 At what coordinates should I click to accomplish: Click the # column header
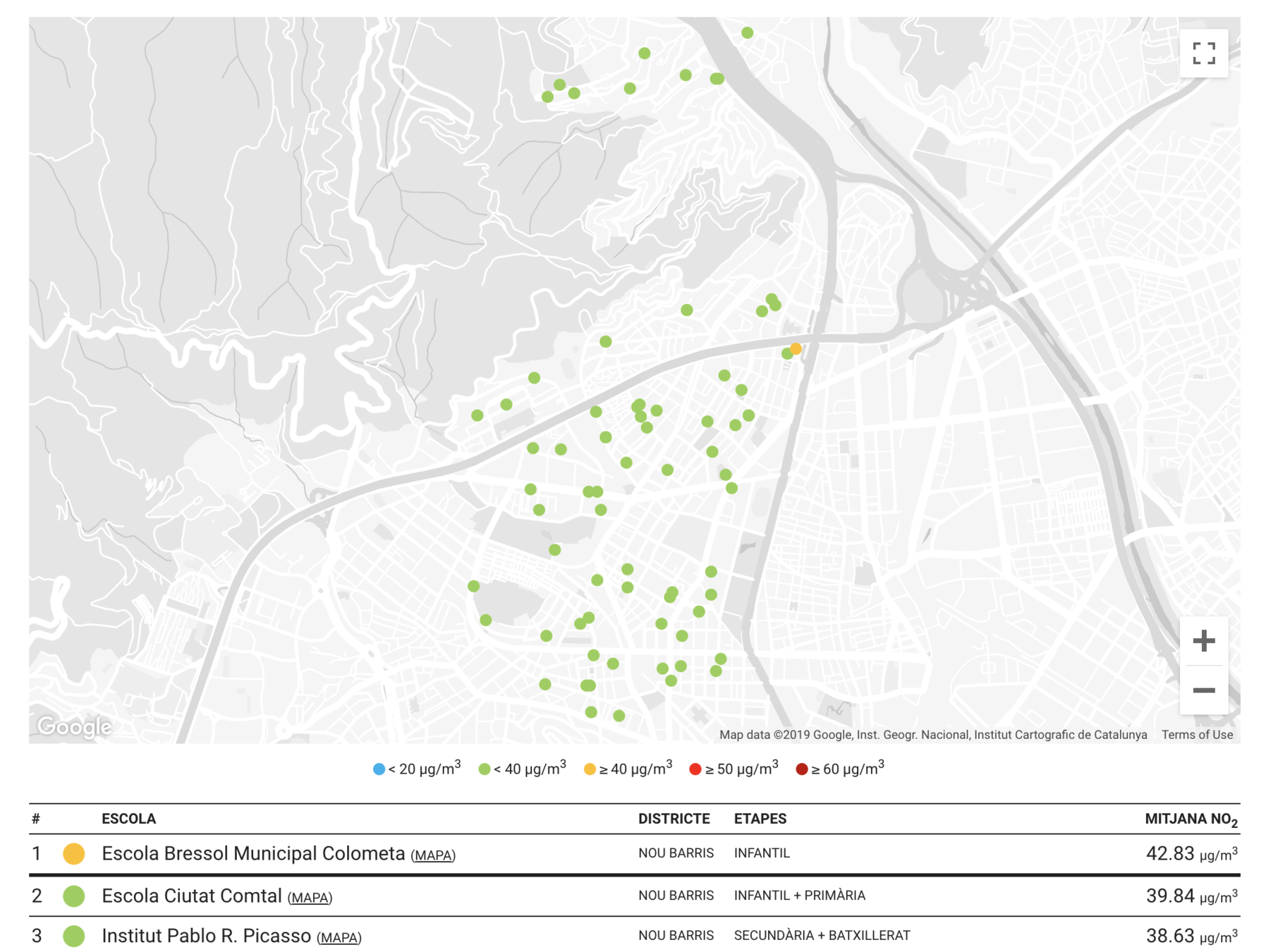point(36,819)
